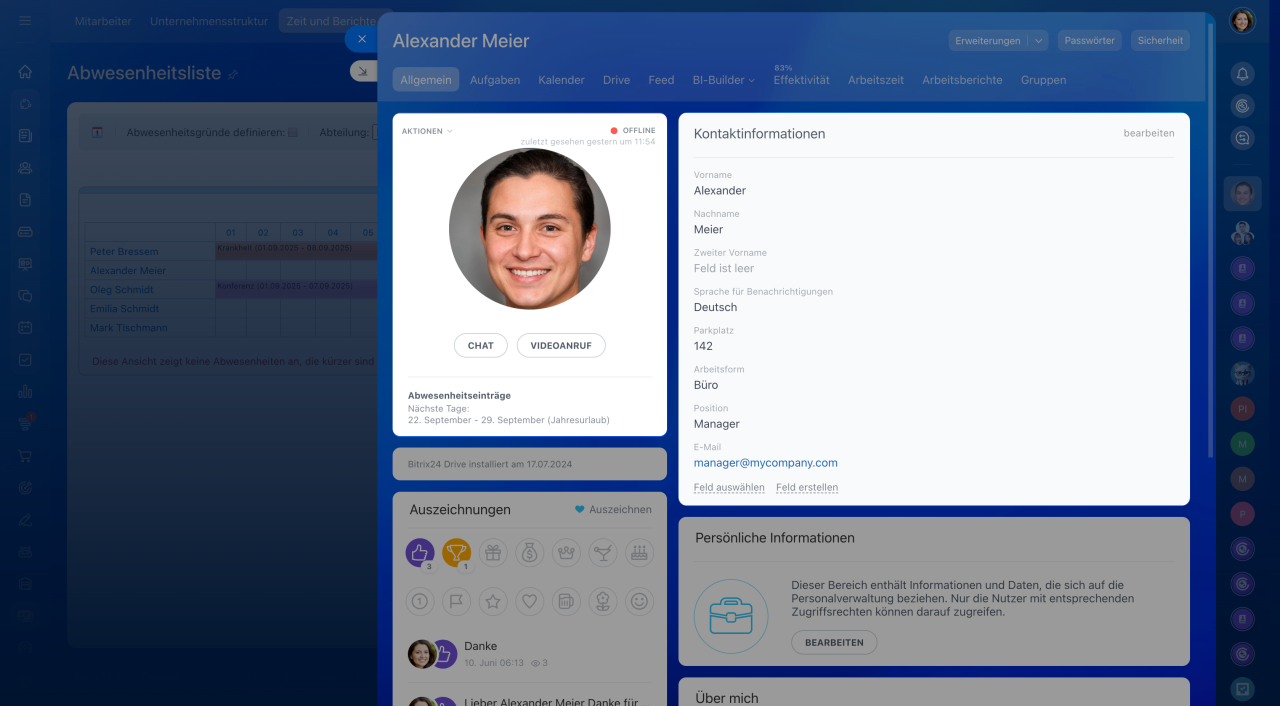Click the Passwörter button
Screen dimensions: 1280x706
(1089, 41)
